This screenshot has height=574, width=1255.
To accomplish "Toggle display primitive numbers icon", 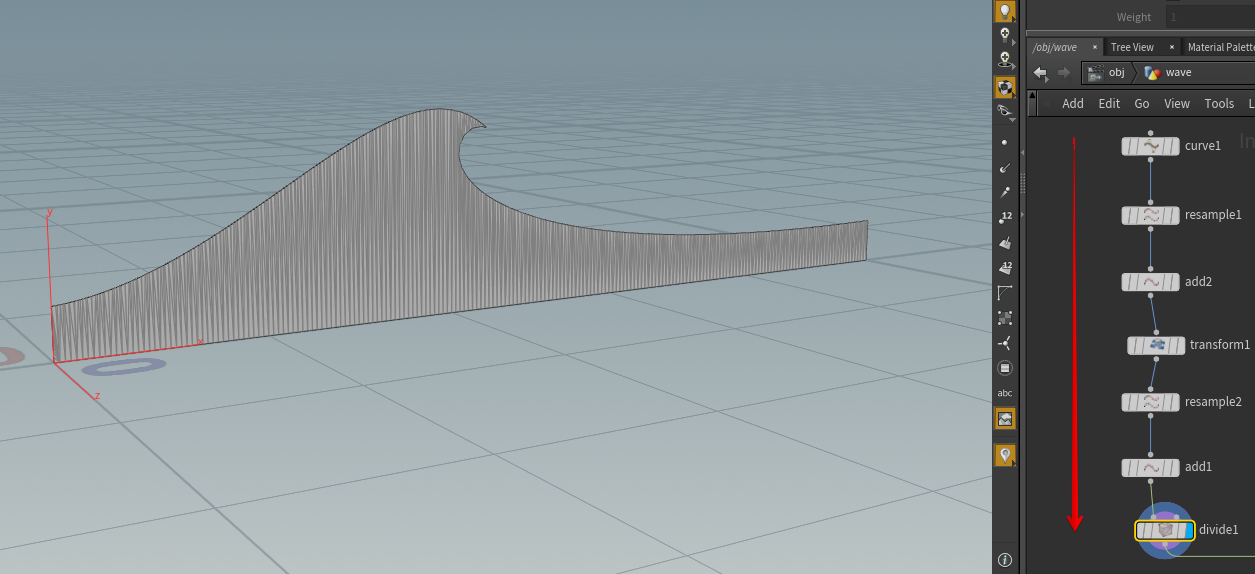I will 1005,267.
